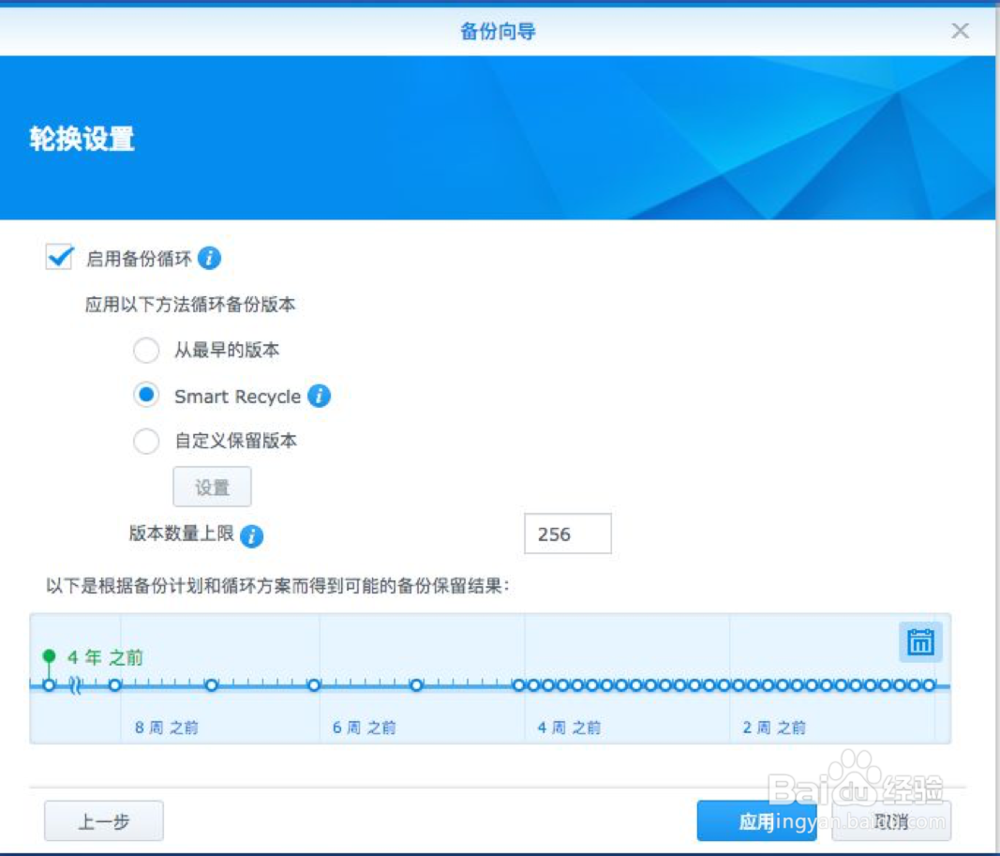Click the 4 周 之前 timeline label
Viewport: 1000px width, 856px height.
pyautogui.click(x=569, y=727)
